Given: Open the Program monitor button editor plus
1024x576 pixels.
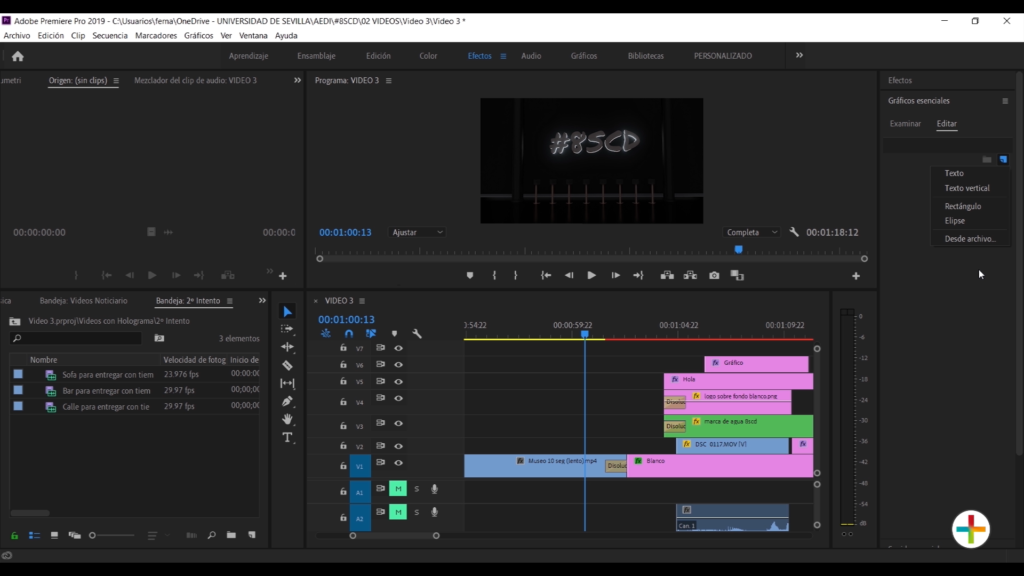Looking at the screenshot, I should (856, 276).
